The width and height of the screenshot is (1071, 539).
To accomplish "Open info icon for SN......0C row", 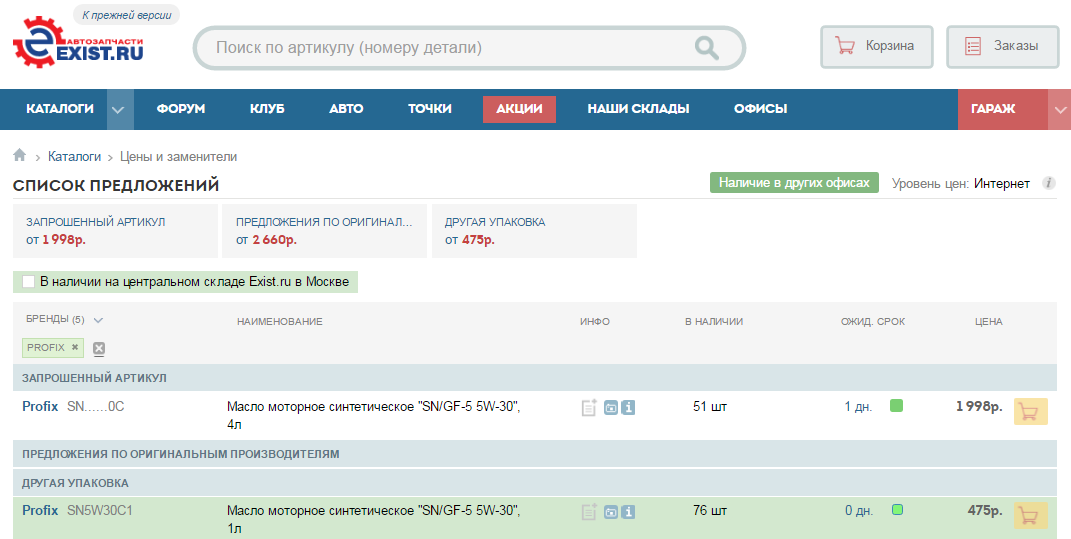I will click(x=628, y=407).
